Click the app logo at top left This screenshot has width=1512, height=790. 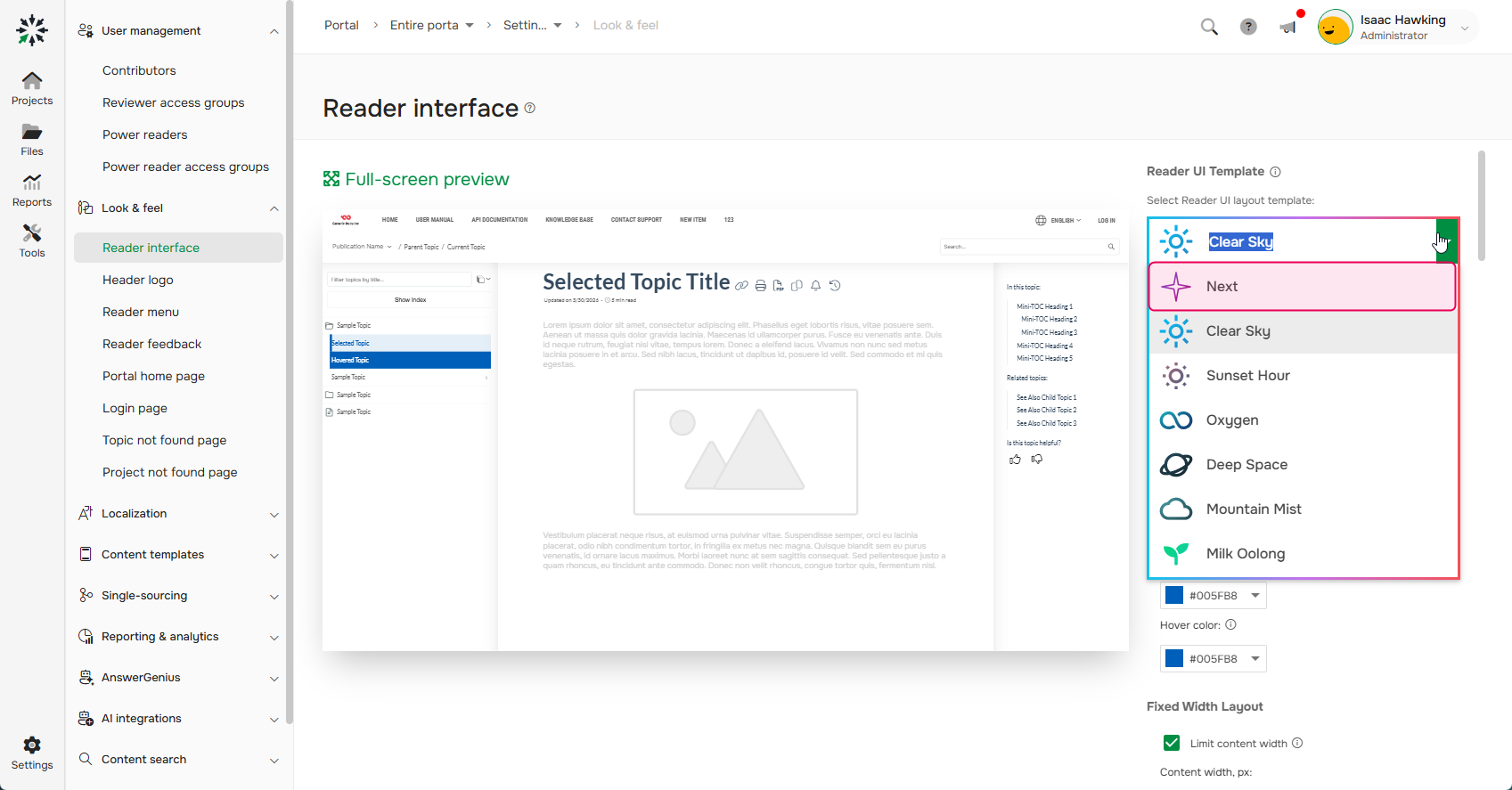[32, 29]
